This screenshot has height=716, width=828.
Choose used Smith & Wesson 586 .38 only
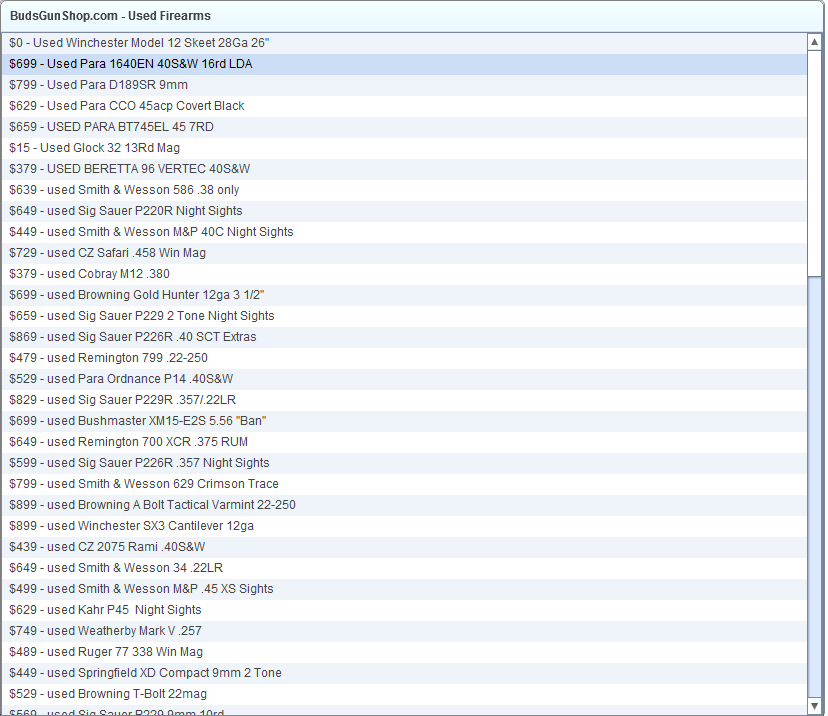(404, 190)
